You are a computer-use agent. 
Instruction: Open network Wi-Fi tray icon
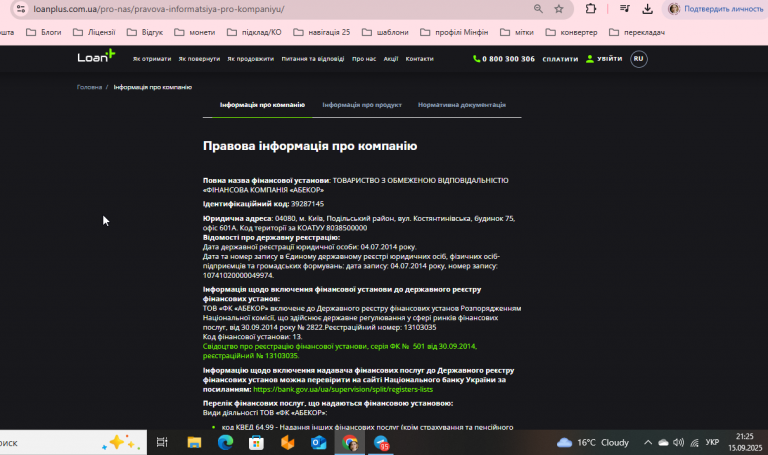pos(695,443)
